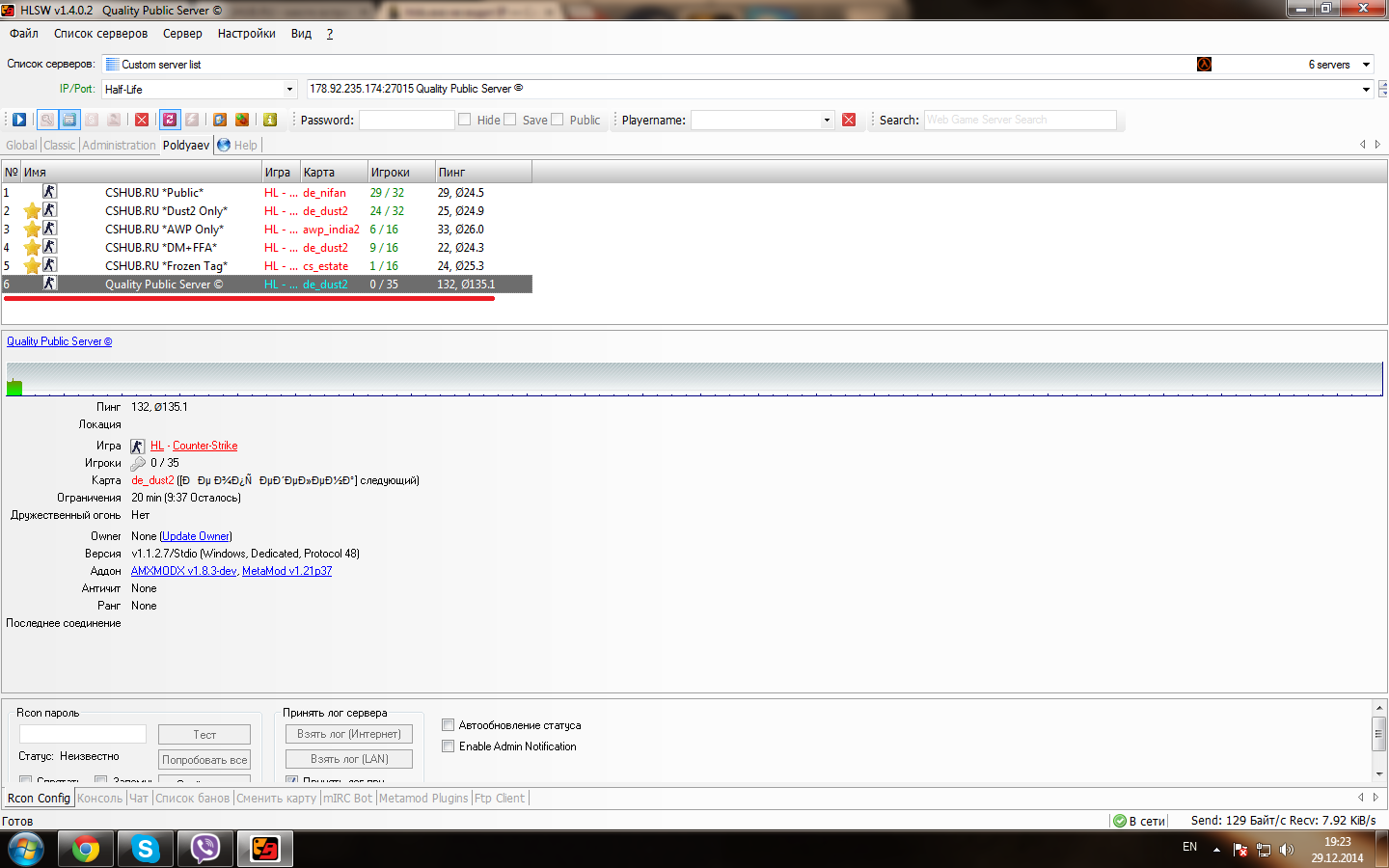Click the Взять лог (LAN) button
This screenshot has width=1389, height=868.
click(x=349, y=759)
